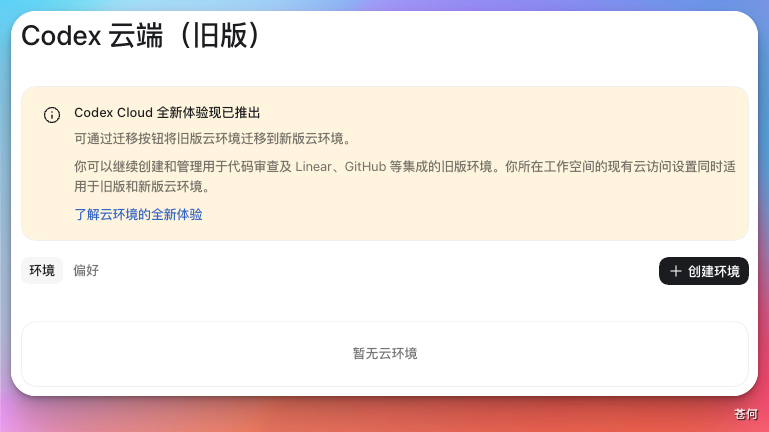The width and height of the screenshot is (769, 432).
Task: Open the 了解云环境的全新体验 link
Action: coord(138,214)
